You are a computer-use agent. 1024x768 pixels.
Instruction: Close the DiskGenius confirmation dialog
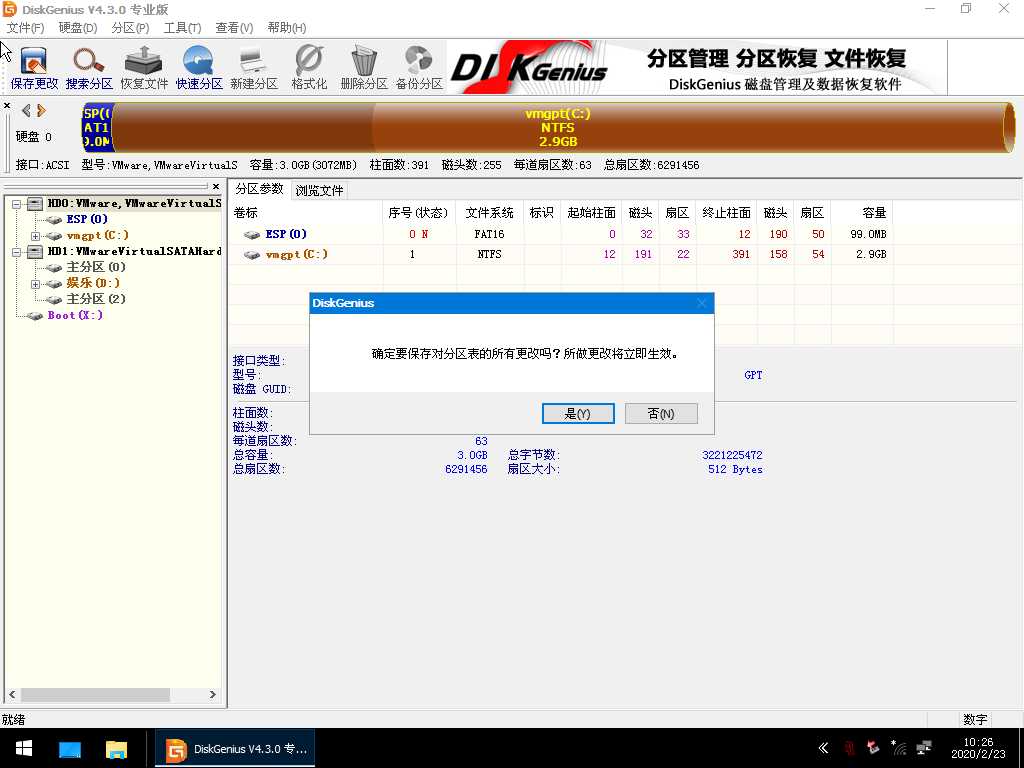click(x=702, y=303)
